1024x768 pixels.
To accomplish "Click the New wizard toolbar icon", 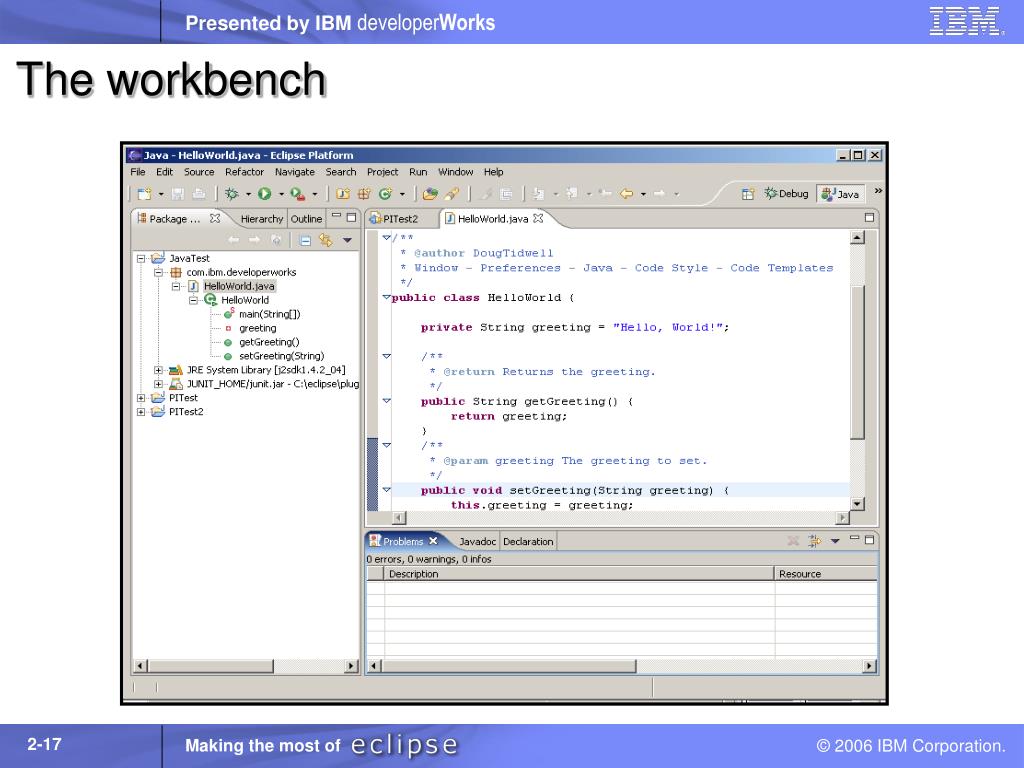I will tap(144, 194).
